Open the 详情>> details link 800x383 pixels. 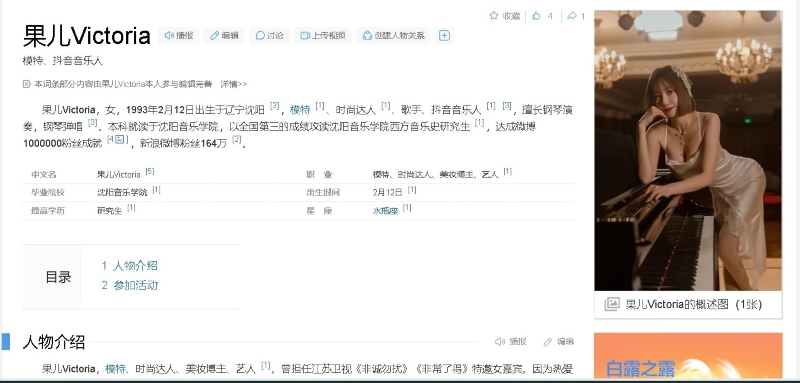click(x=234, y=84)
